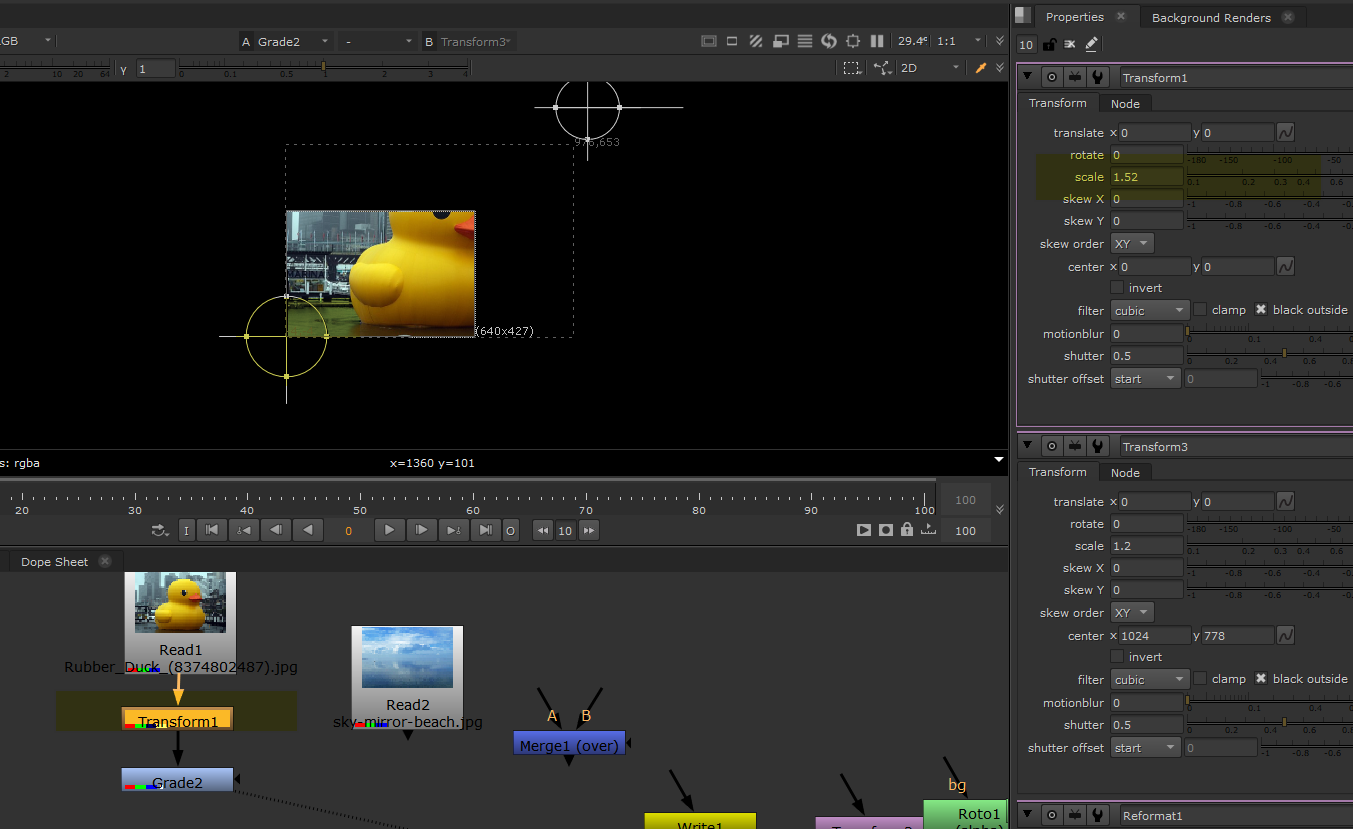Open Transform3 filter cubic dropdown
The image size is (1353, 829).
(1150, 679)
